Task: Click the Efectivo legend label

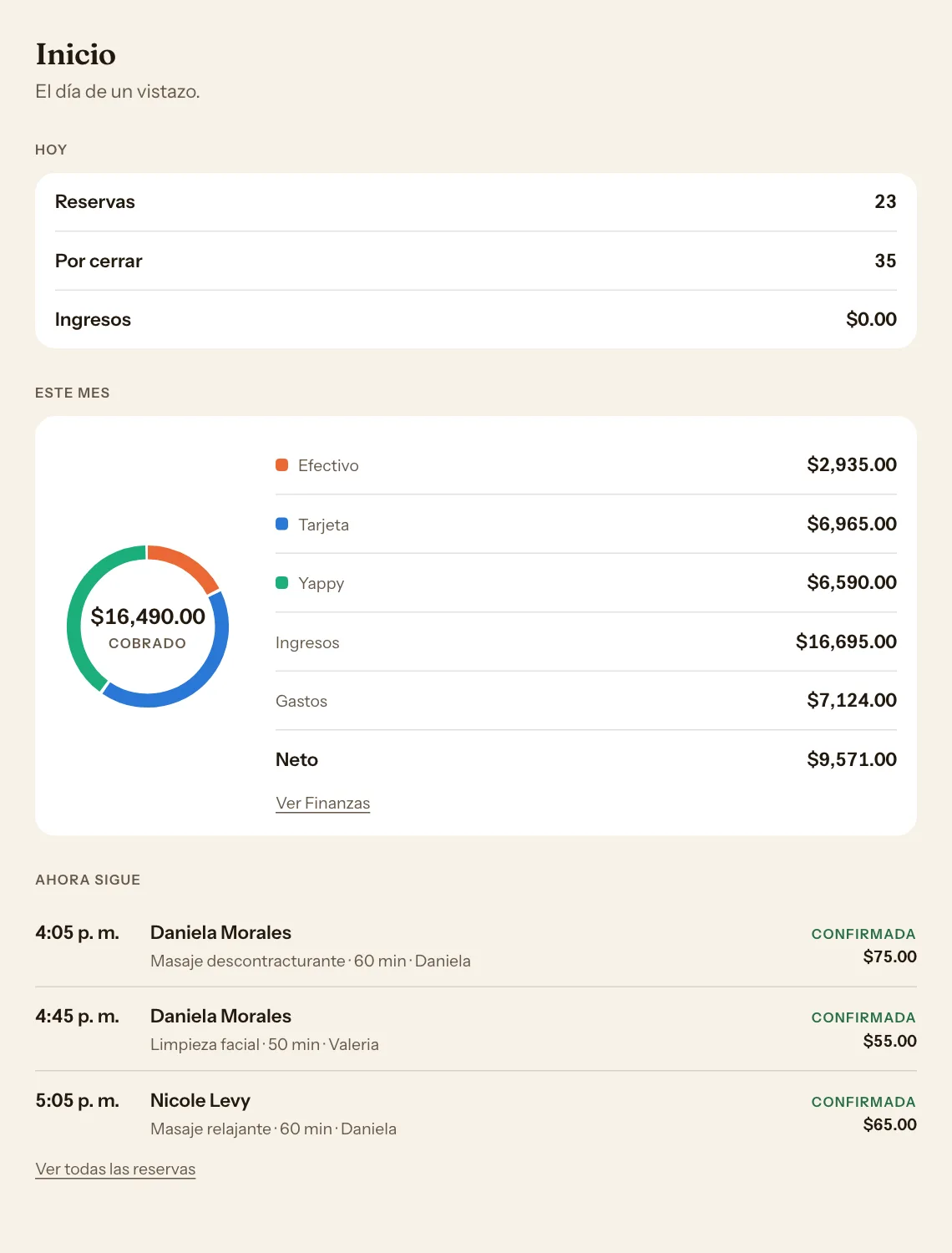Action: pos(328,465)
